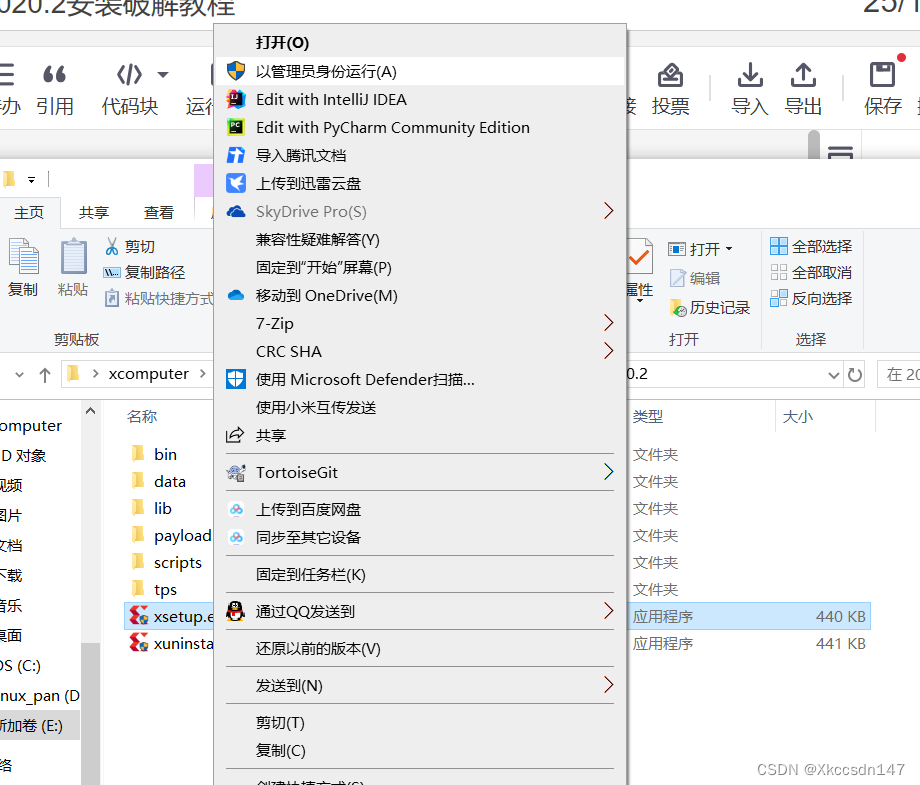Viewport: 920px width, 785px height.
Task: Click the 保存 save icon
Action: tap(882, 75)
